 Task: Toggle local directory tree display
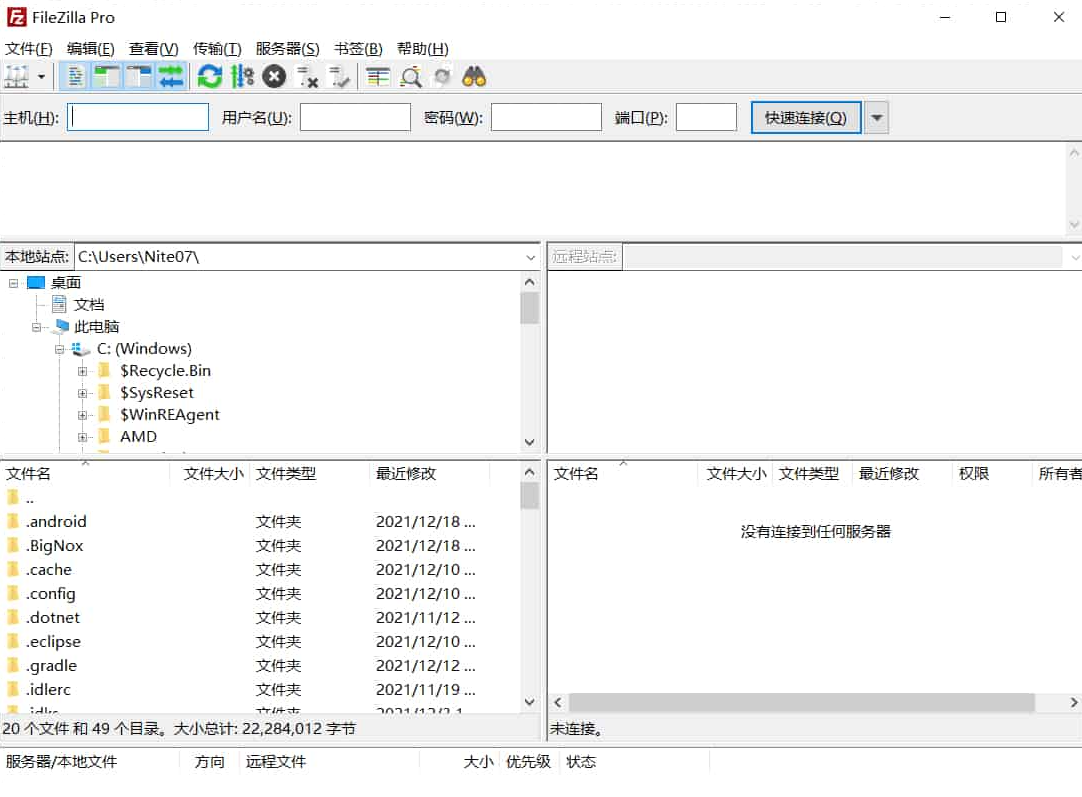(107, 77)
